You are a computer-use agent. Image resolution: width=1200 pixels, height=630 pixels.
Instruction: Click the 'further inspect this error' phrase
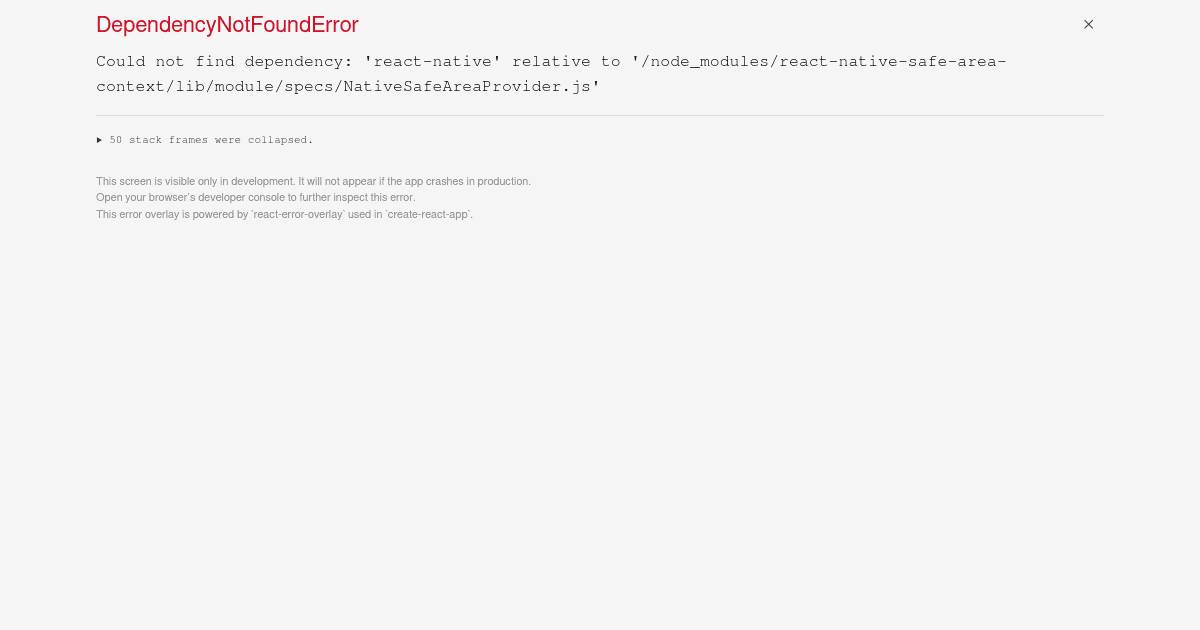pyautogui.click(x=357, y=197)
